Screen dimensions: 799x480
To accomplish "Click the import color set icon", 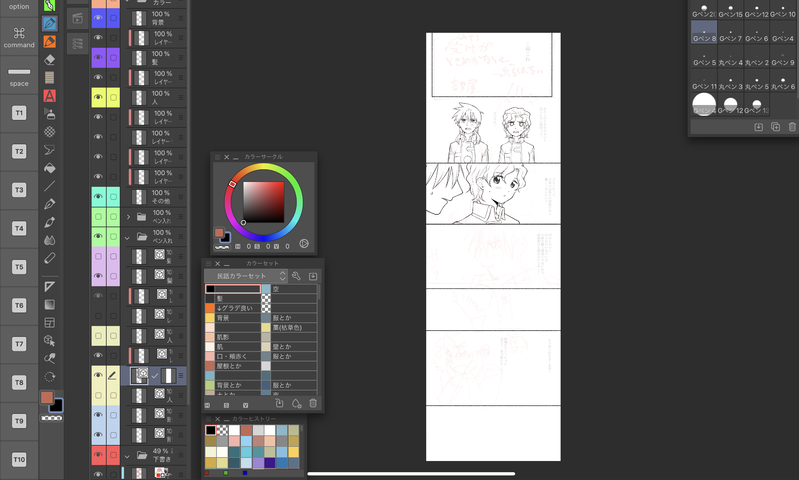I will pos(313,276).
